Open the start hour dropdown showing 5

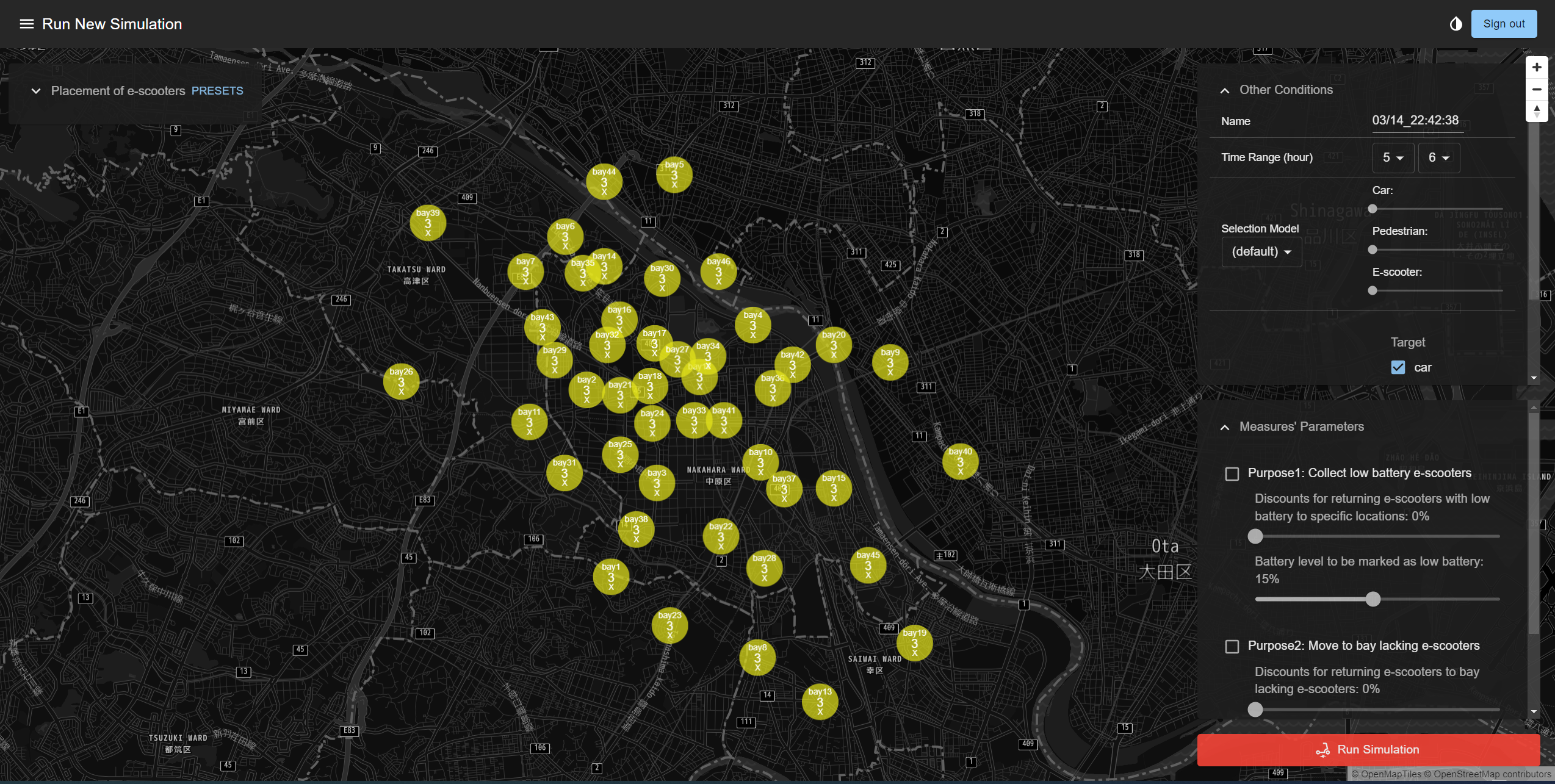click(1393, 158)
